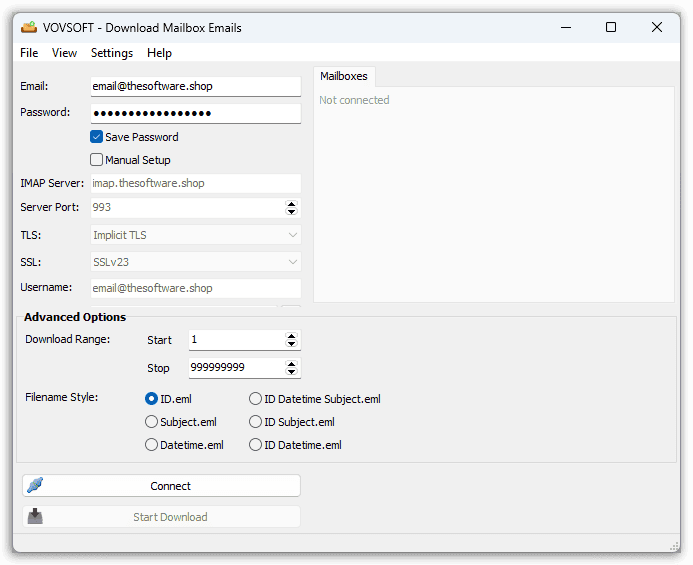Click the 'Not connected' status text
Image resolution: width=693 pixels, height=565 pixels.
[x=354, y=100]
